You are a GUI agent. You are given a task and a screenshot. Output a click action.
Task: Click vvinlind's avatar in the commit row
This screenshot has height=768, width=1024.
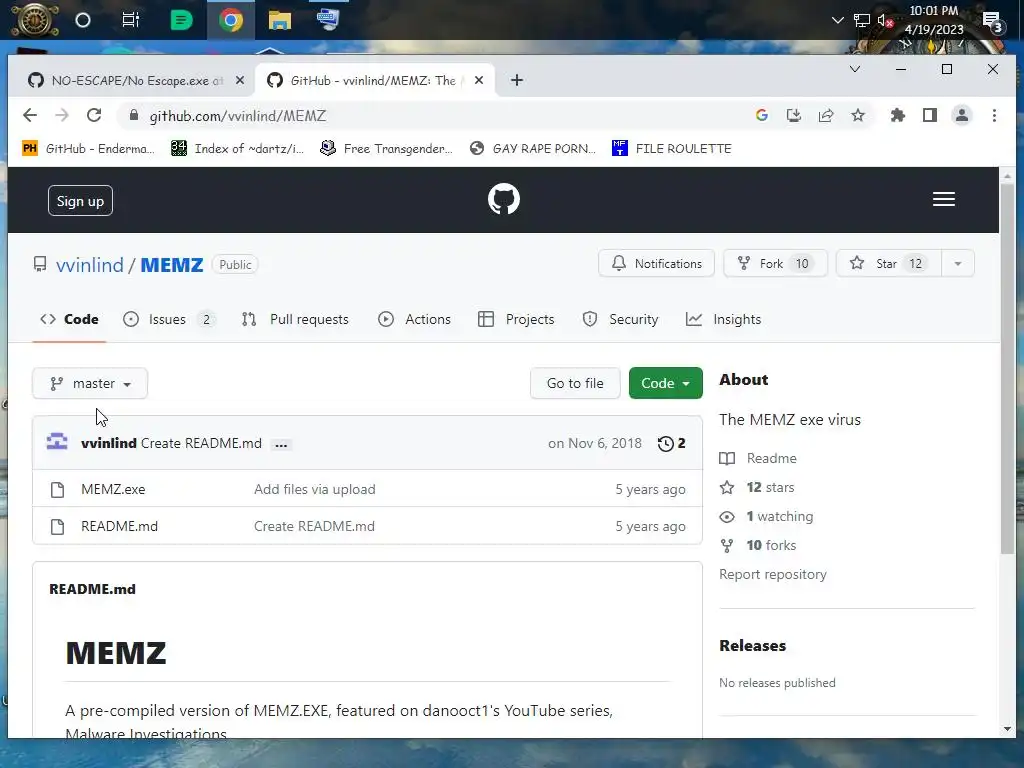57,442
